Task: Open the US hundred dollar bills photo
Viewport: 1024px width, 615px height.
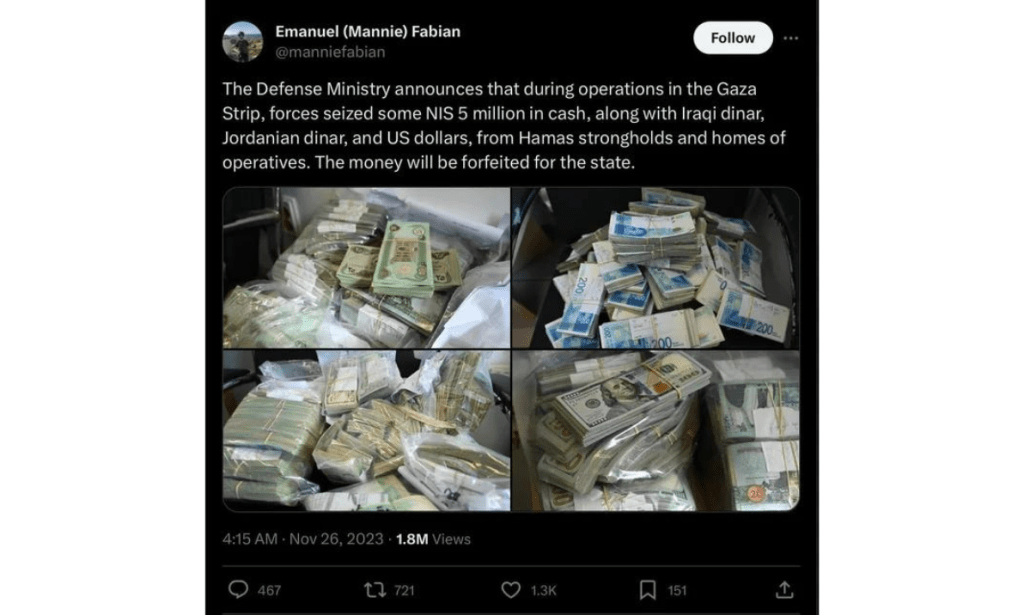Action: (656, 431)
